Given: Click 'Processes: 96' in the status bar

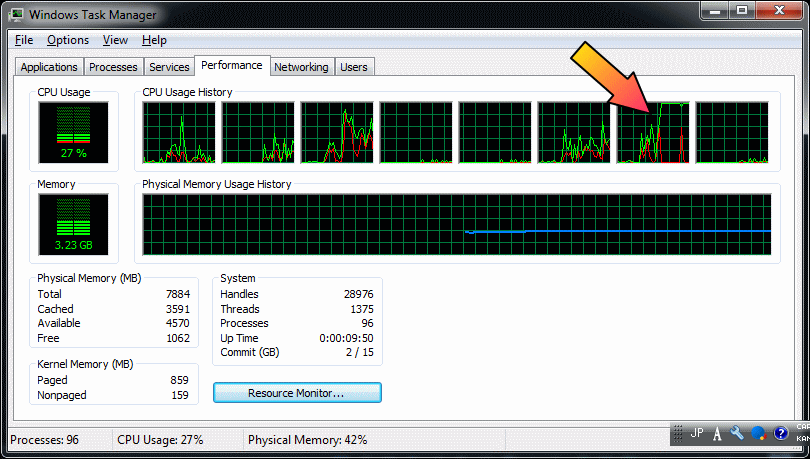Looking at the screenshot, I should (x=44, y=440).
